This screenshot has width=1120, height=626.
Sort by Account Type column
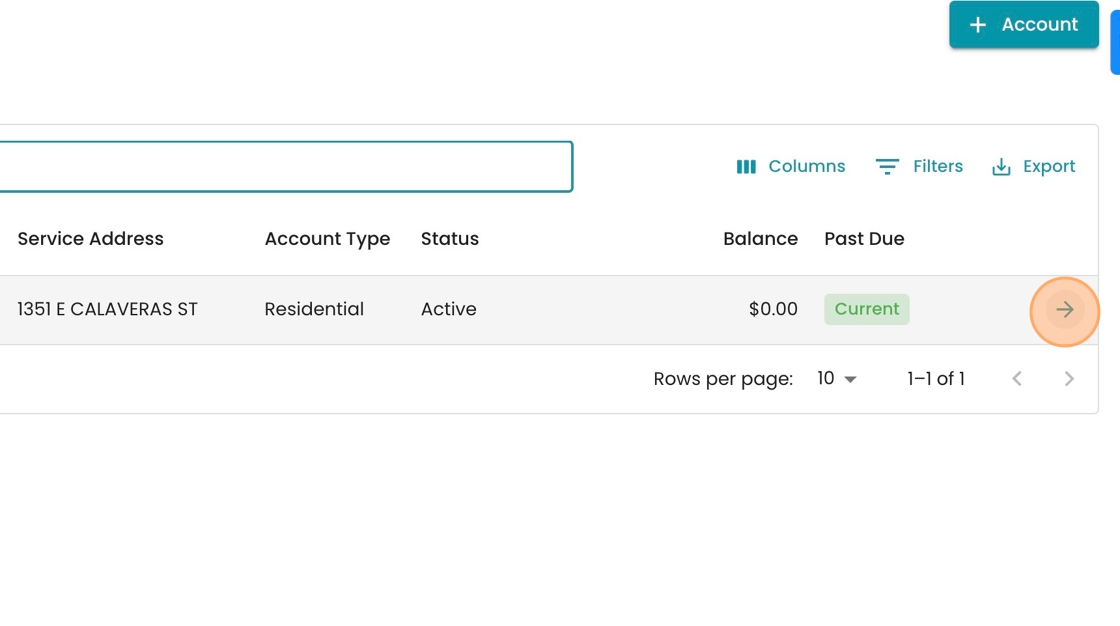[x=327, y=239]
